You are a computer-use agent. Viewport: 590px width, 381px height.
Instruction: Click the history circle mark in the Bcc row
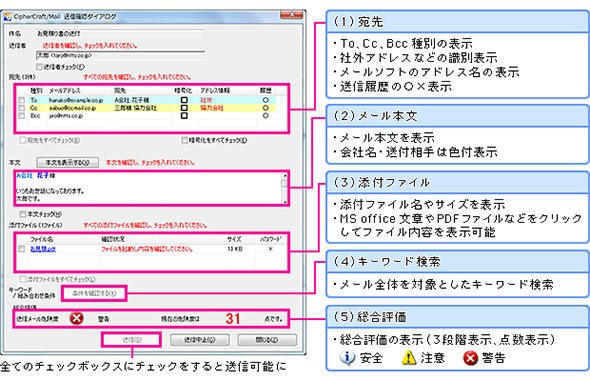[x=265, y=115]
